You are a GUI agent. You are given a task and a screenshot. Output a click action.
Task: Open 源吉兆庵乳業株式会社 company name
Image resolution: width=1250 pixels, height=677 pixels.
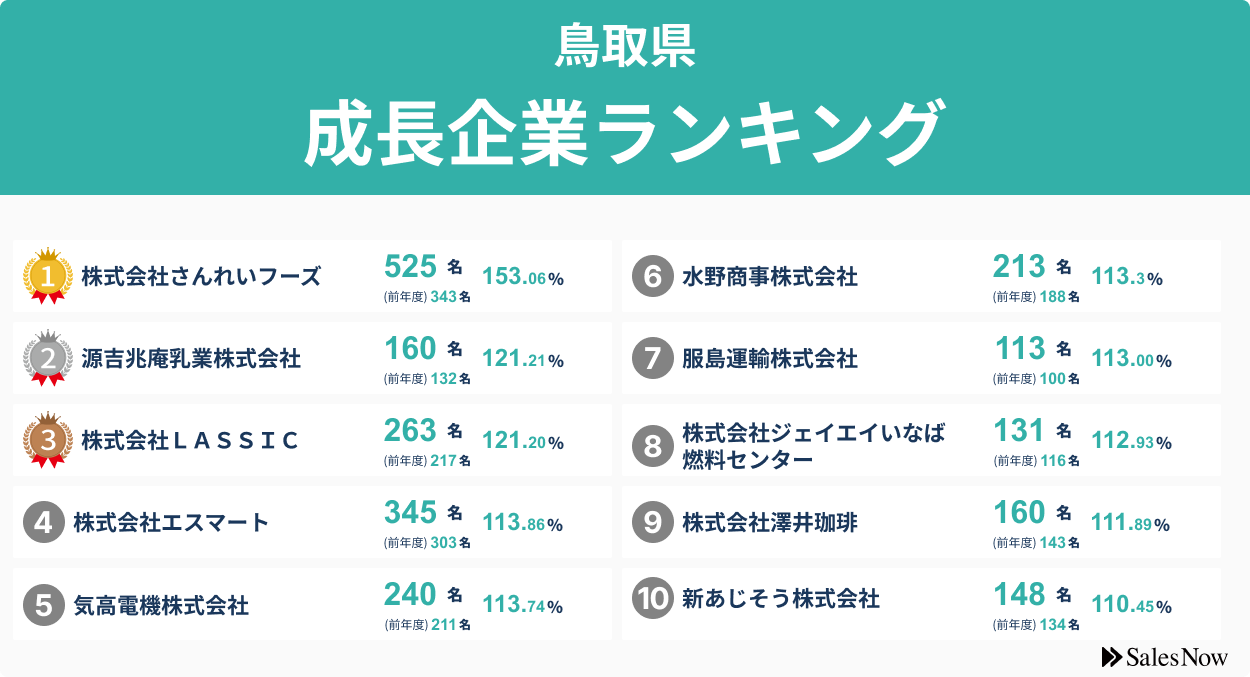191,358
